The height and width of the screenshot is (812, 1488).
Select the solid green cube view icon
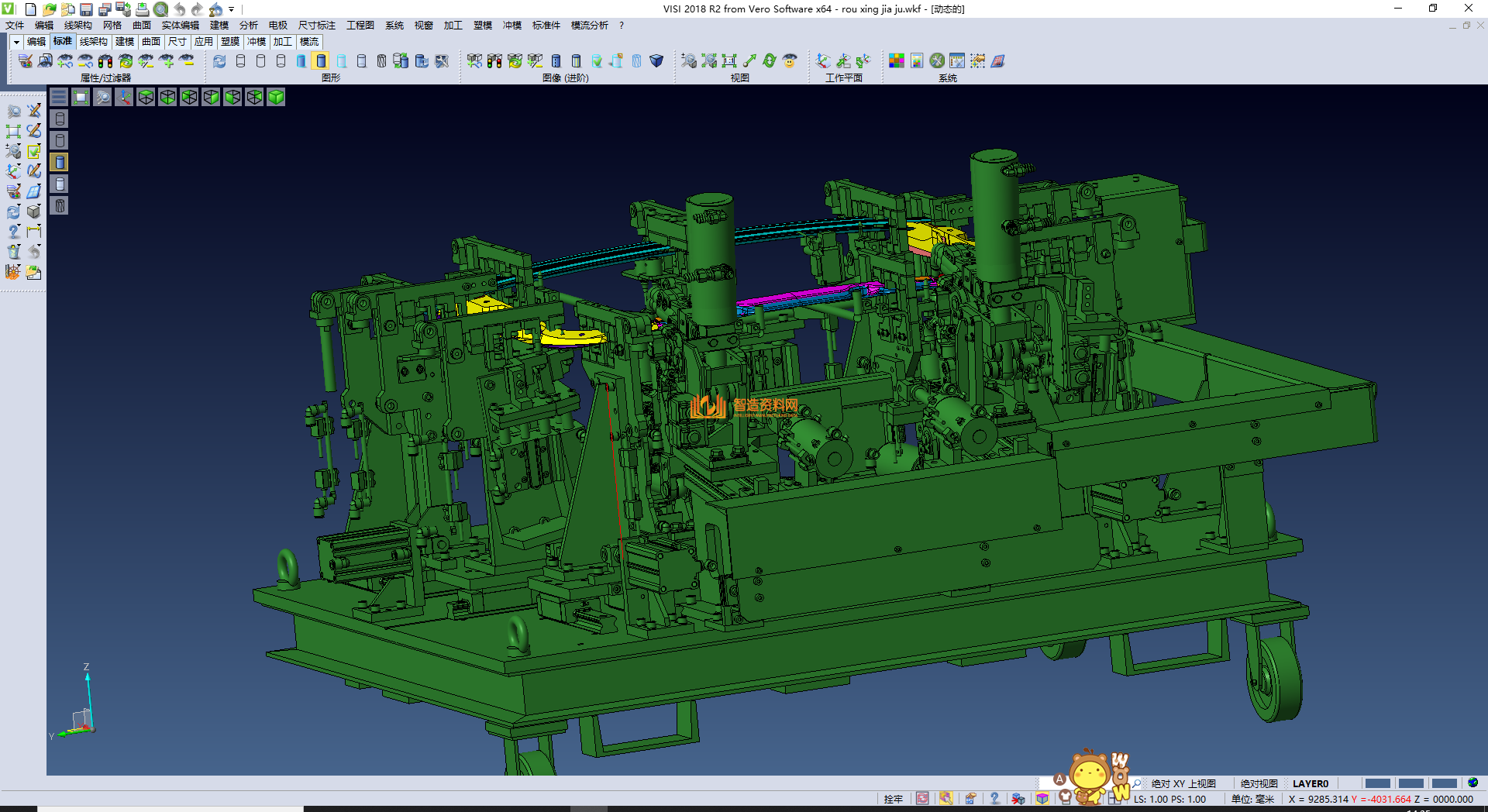[x=276, y=97]
